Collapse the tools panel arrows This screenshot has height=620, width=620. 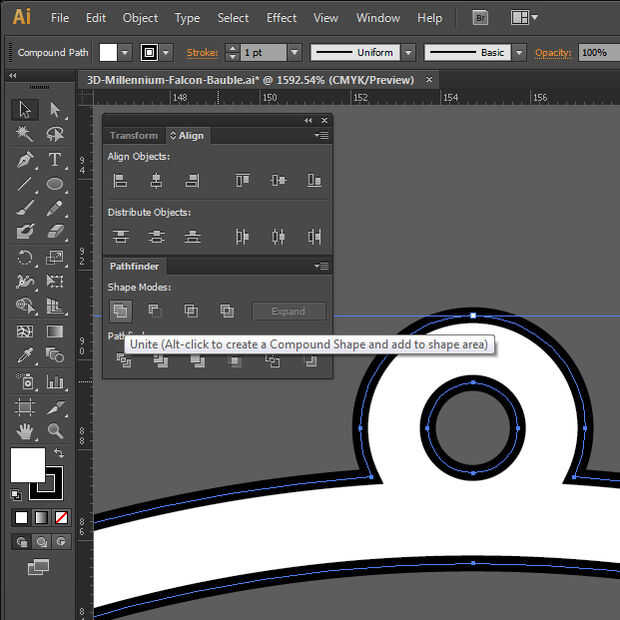pyautogui.click(x=13, y=75)
